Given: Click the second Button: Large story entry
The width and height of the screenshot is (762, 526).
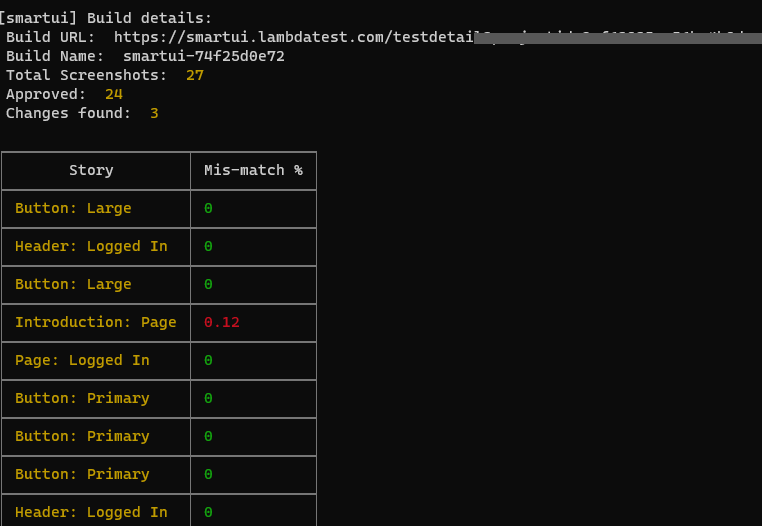Looking at the screenshot, I should coord(73,284).
